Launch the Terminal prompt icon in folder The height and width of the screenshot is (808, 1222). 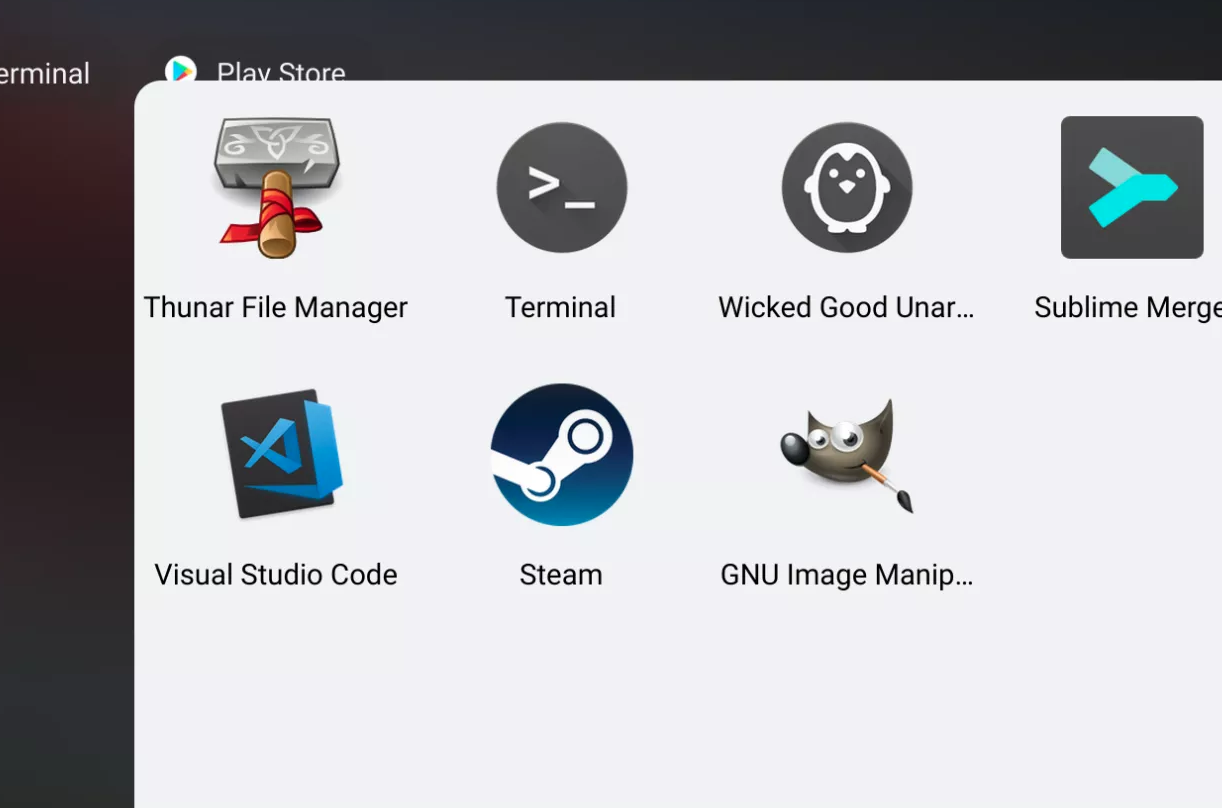click(x=561, y=187)
